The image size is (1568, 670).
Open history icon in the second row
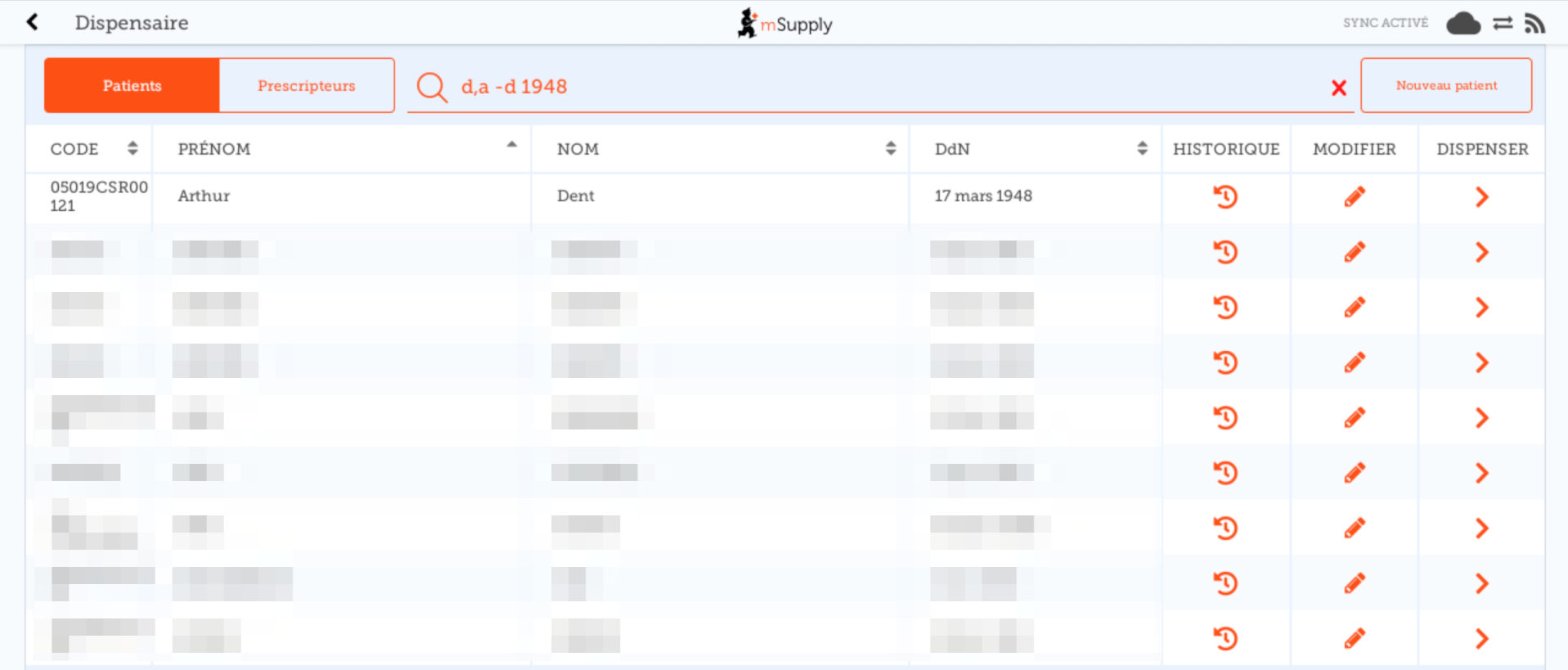(1224, 252)
